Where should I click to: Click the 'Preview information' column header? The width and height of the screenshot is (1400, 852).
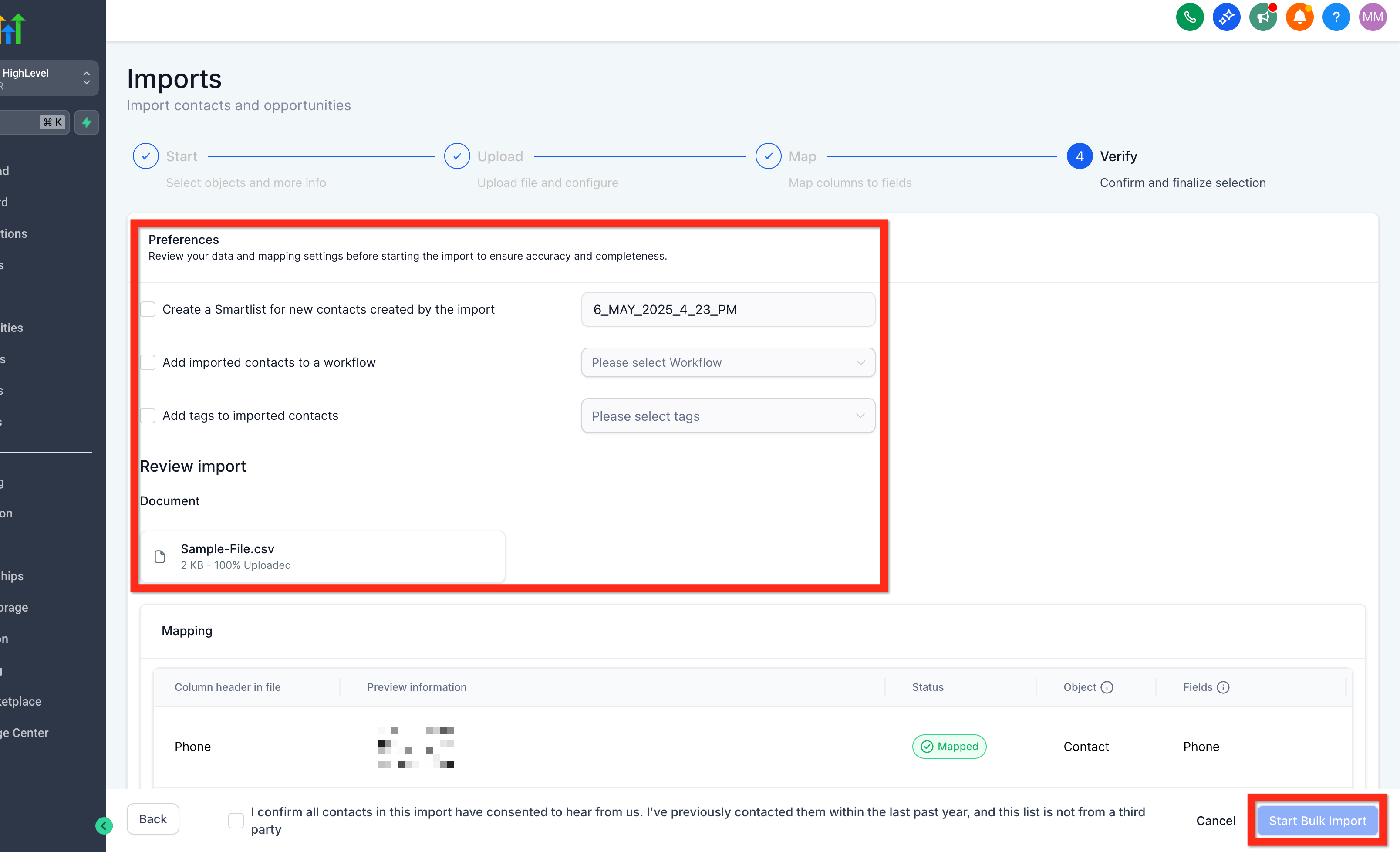[x=416, y=687]
